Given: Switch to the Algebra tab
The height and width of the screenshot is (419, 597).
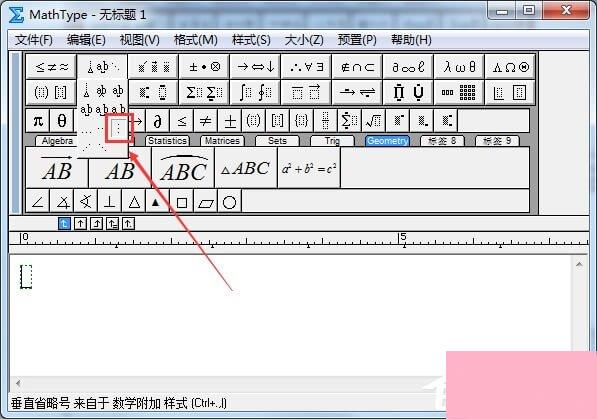Looking at the screenshot, I should (x=56, y=141).
